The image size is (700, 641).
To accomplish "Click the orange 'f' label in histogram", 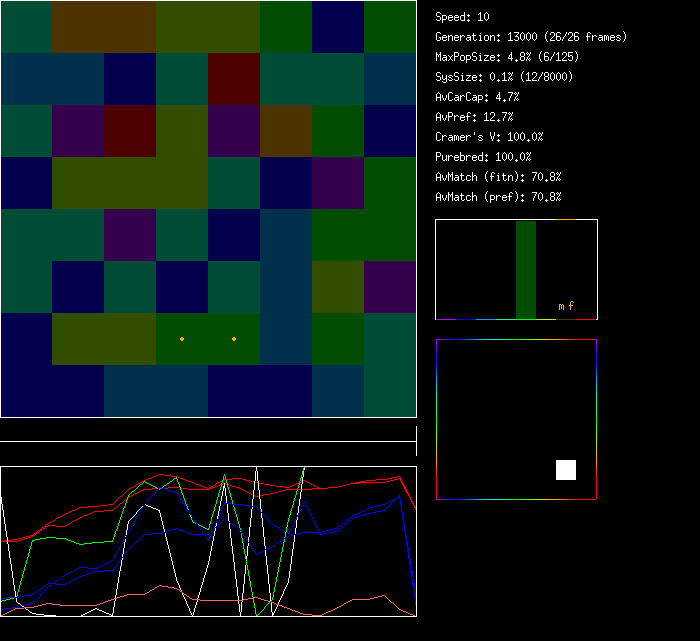I will click(x=571, y=306).
